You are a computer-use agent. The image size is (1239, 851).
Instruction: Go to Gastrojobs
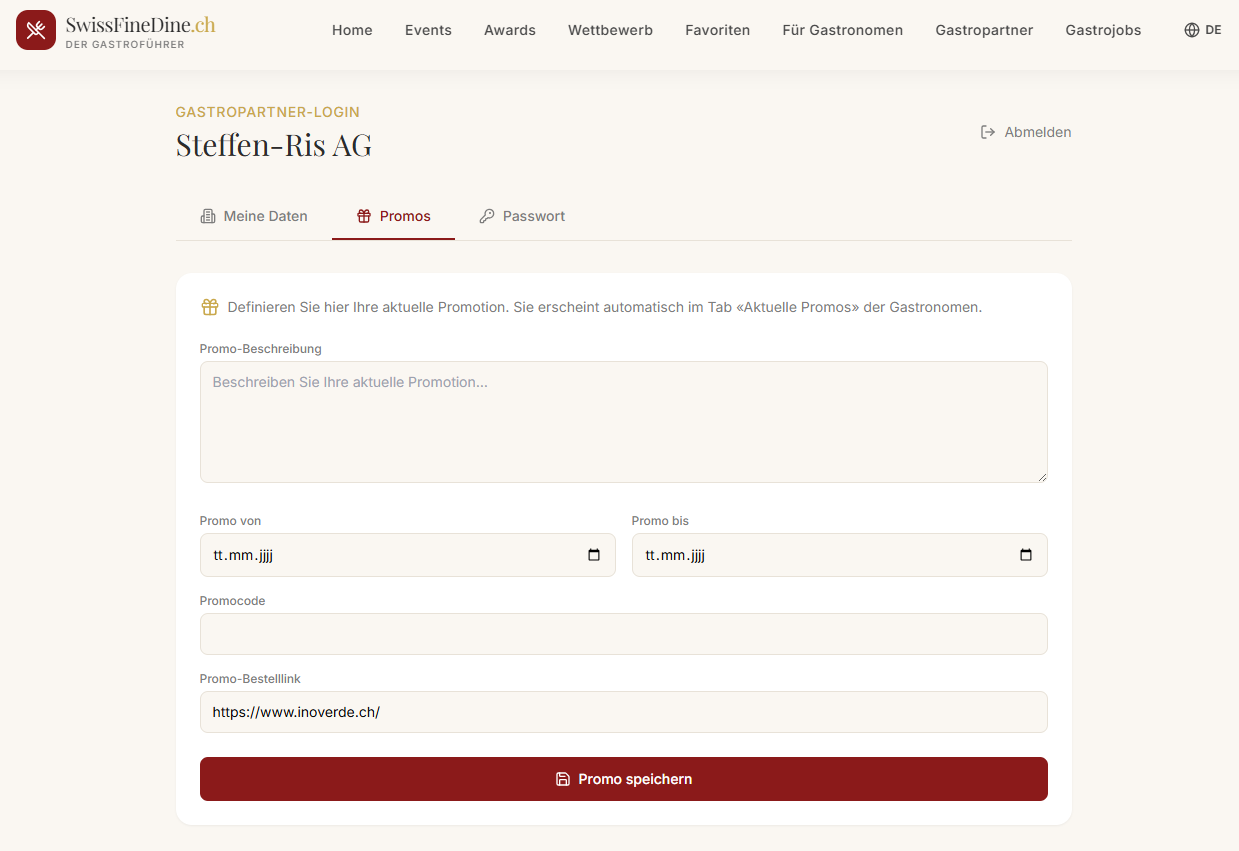(1103, 30)
